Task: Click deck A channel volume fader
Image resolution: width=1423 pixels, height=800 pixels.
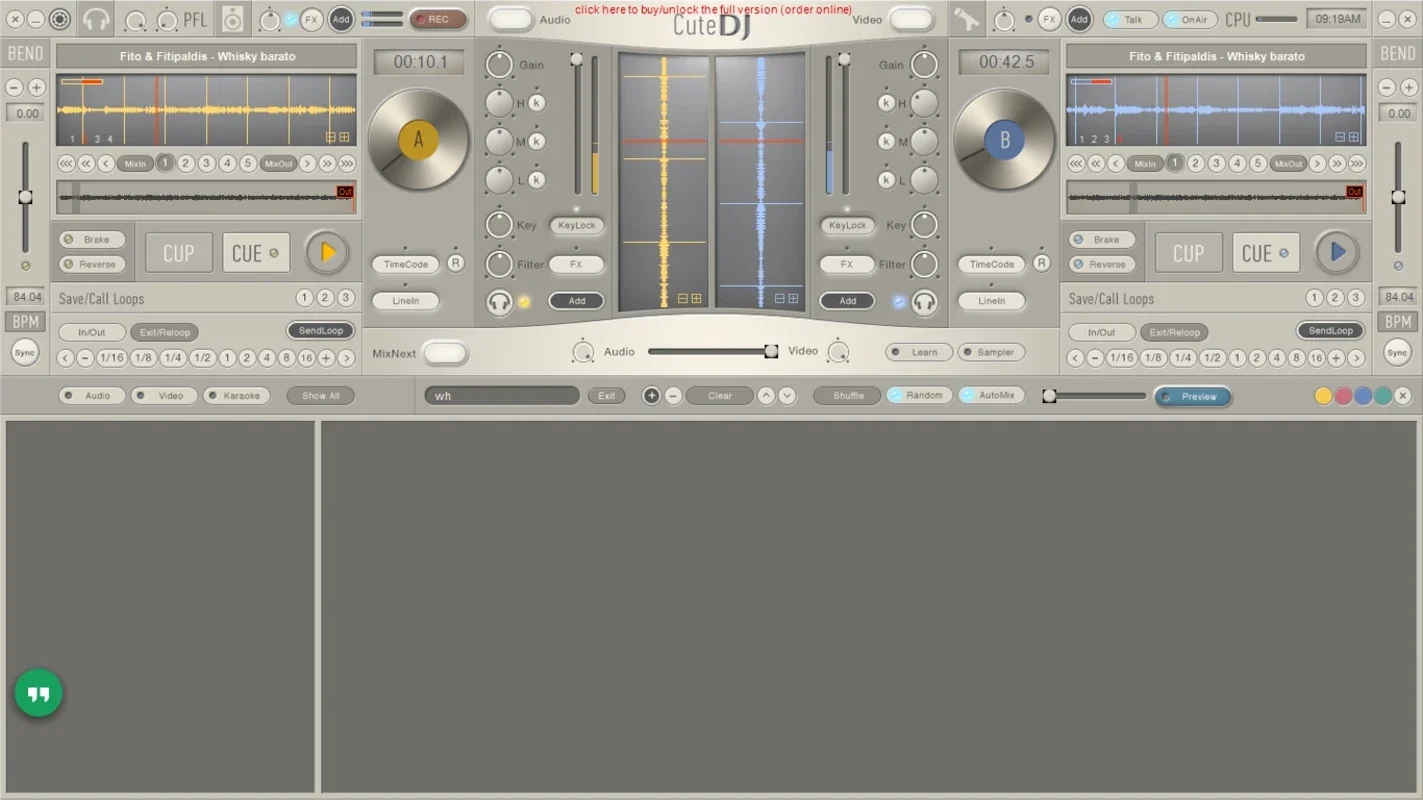Action: [576, 60]
